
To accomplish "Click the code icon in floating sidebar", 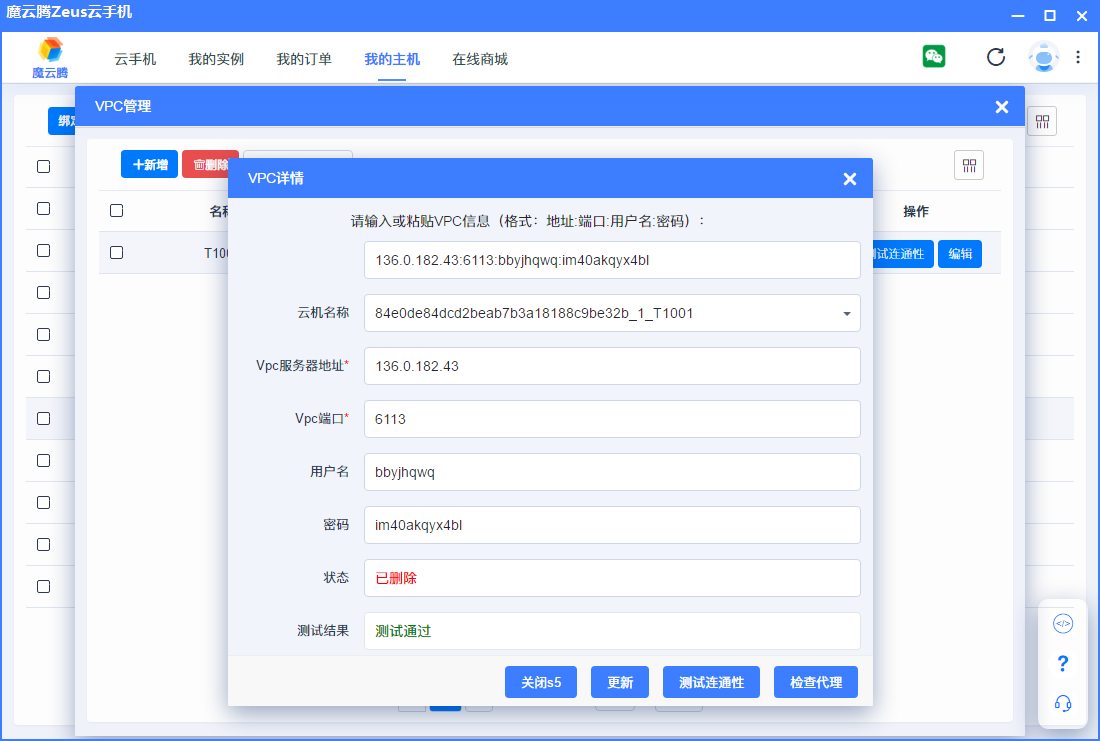I will click(1063, 624).
